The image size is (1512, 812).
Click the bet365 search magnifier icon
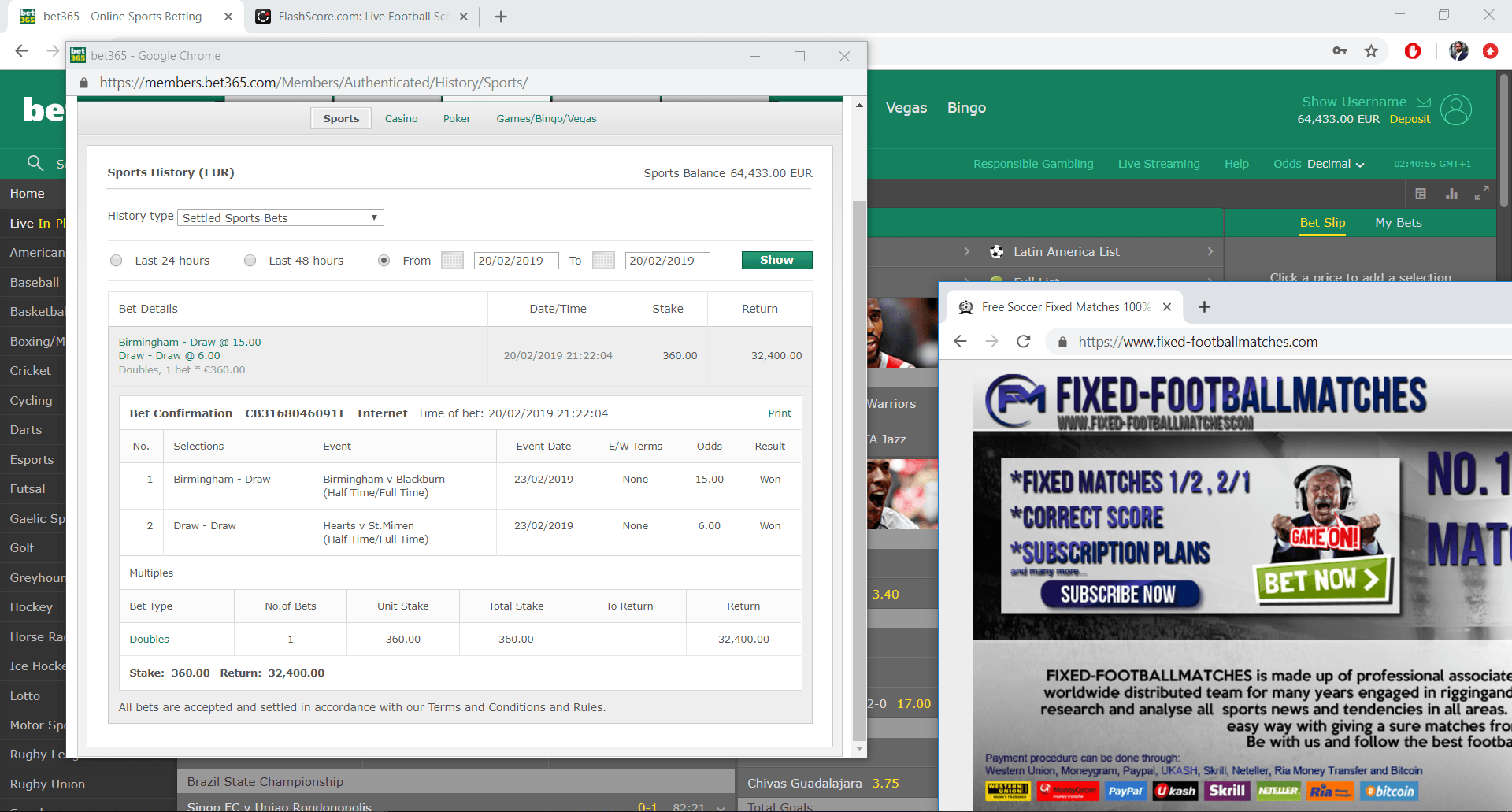click(x=35, y=163)
